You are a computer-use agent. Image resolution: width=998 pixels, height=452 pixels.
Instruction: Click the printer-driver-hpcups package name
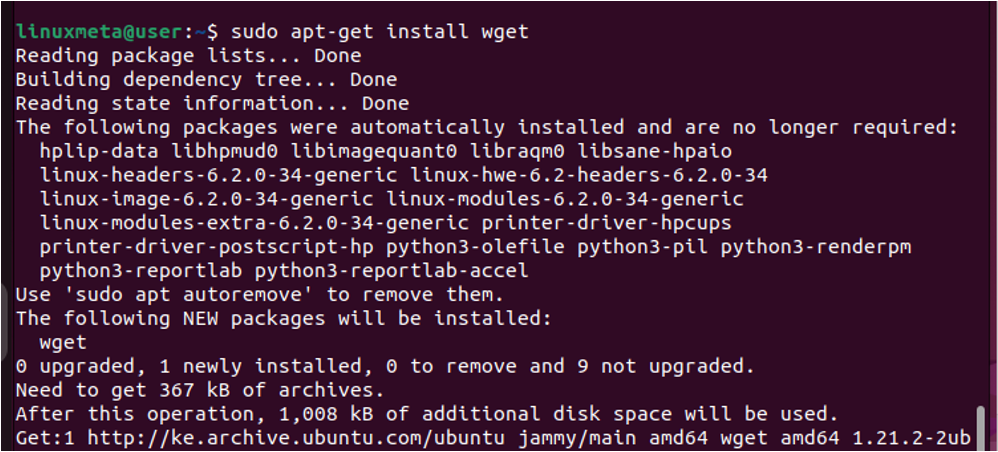coord(607,223)
